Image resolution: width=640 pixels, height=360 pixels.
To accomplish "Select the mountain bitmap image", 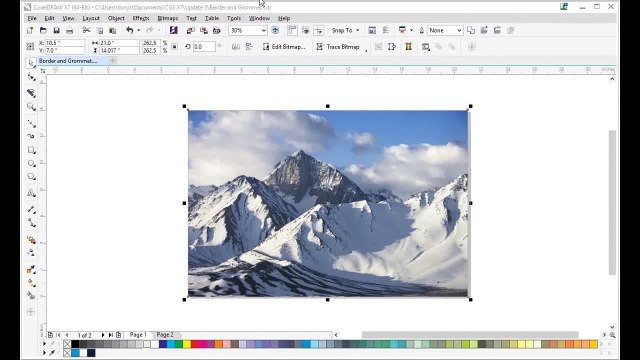I will 328,203.
